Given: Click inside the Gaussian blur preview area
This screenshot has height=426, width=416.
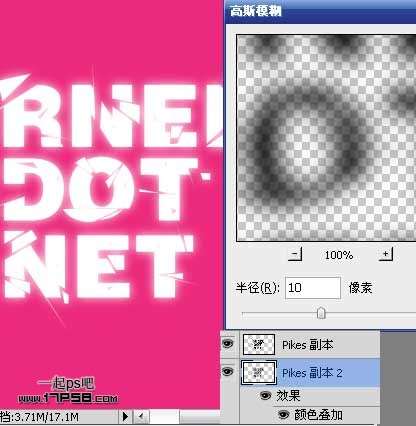Looking at the screenshot, I should click(326, 138).
